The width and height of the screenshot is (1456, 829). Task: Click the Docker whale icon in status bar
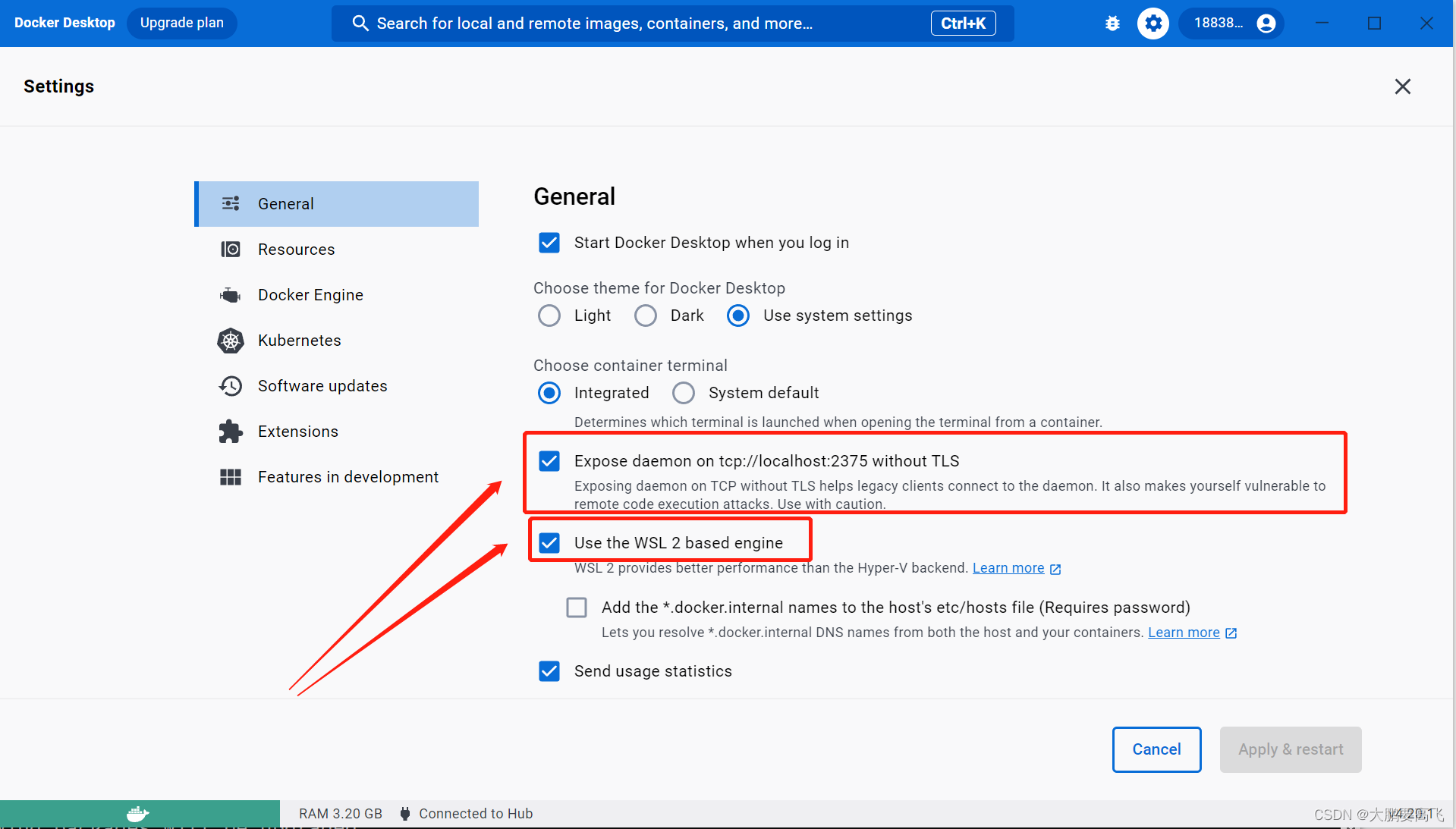138,814
